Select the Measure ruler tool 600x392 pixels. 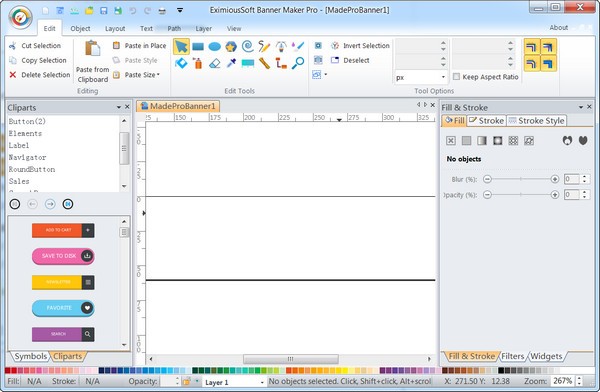click(x=264, y=63)
